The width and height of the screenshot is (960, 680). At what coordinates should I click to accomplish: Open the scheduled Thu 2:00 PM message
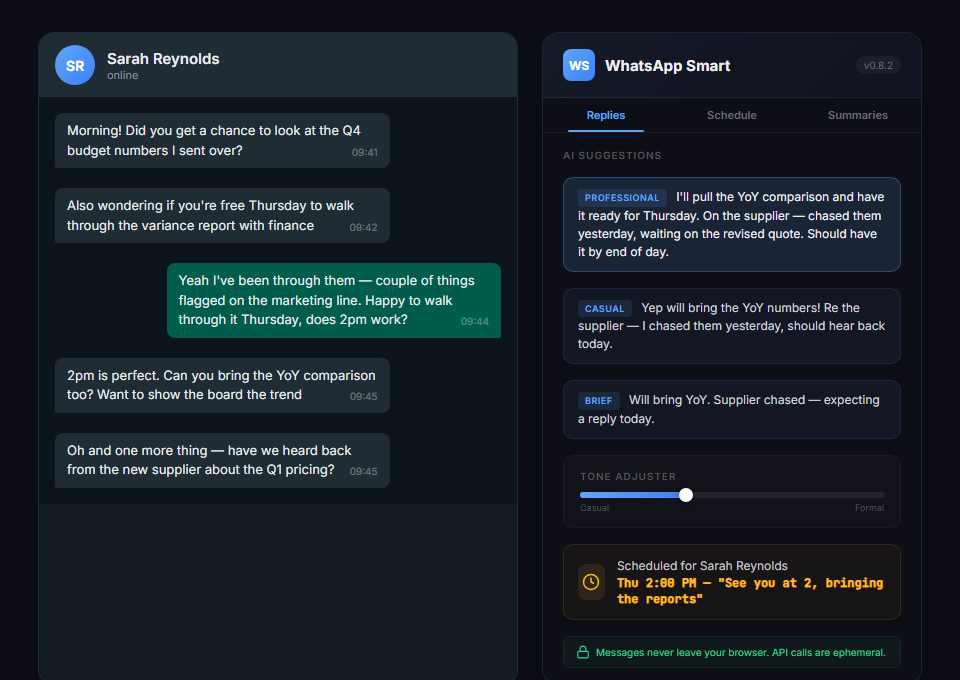(x=748, y=582)
